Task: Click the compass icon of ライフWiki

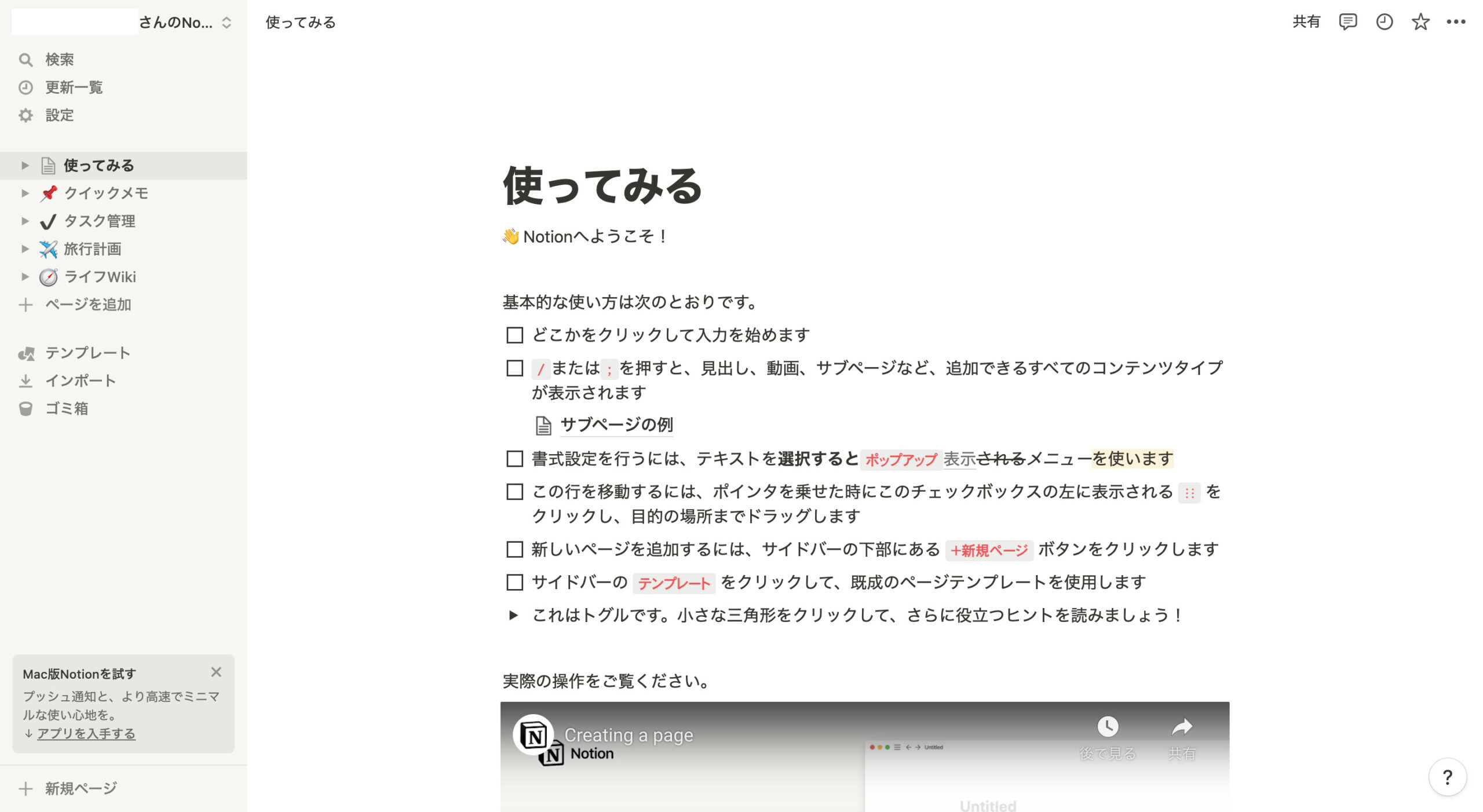Action: tap(48, 277)
